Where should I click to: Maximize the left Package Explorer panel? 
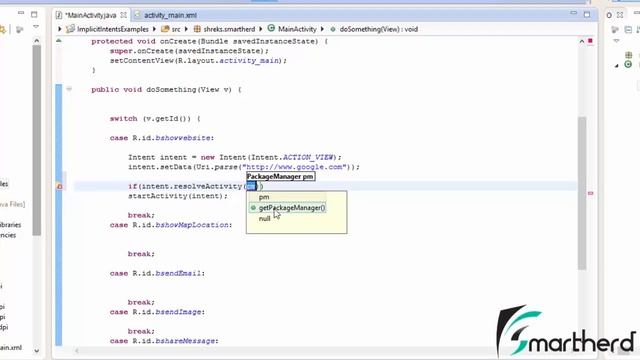coord(34,14)
